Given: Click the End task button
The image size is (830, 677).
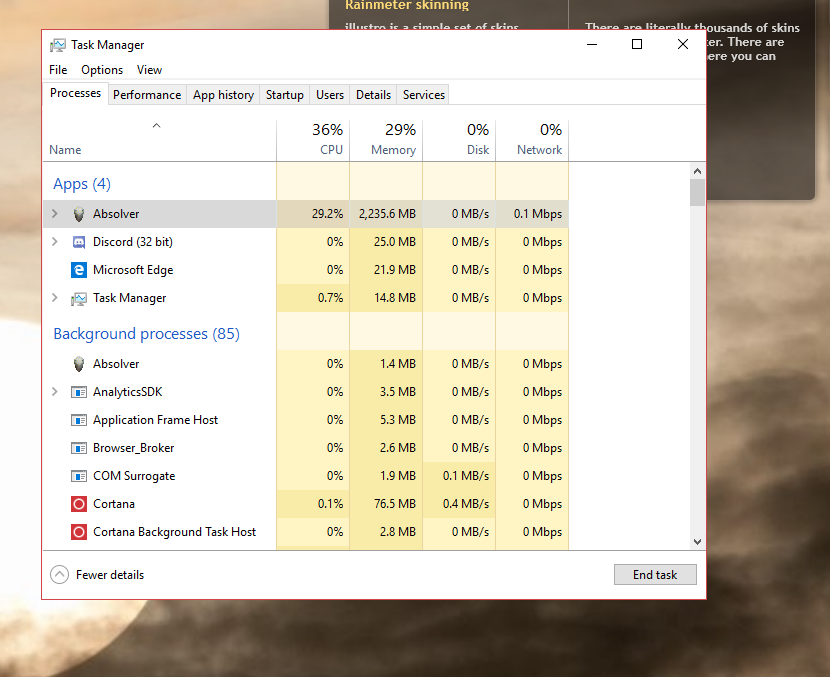Looking at the screenshot, I should pos(655,575).
